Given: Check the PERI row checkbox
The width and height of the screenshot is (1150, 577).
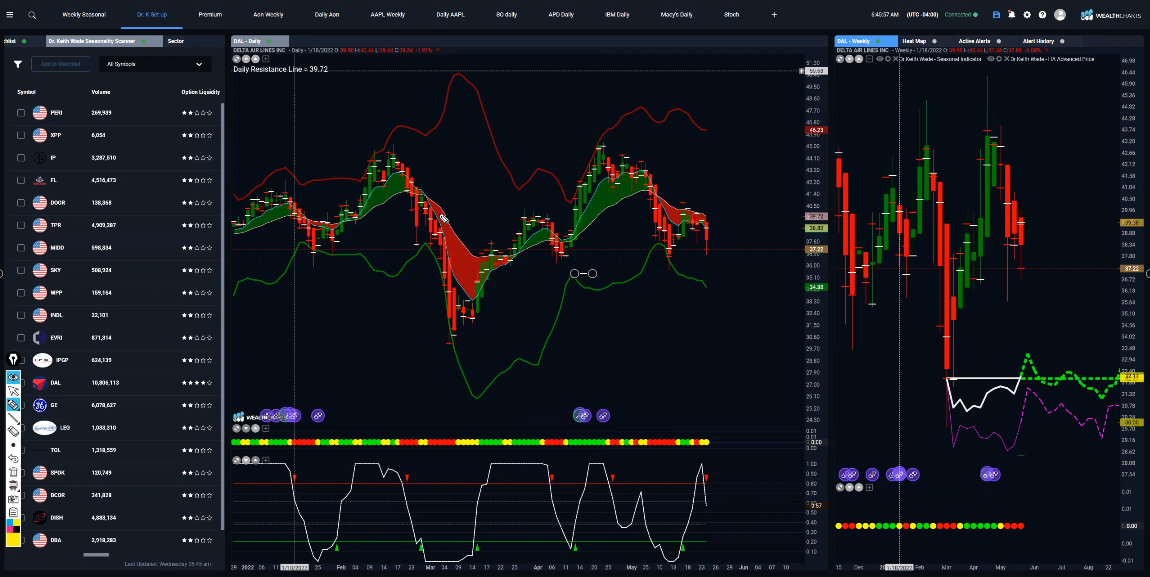Looking at the screenshot, I should [x=21, y=113].
